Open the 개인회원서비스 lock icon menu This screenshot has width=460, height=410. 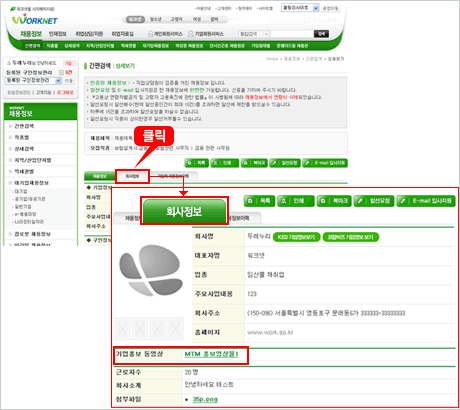[x=165, y=34]
